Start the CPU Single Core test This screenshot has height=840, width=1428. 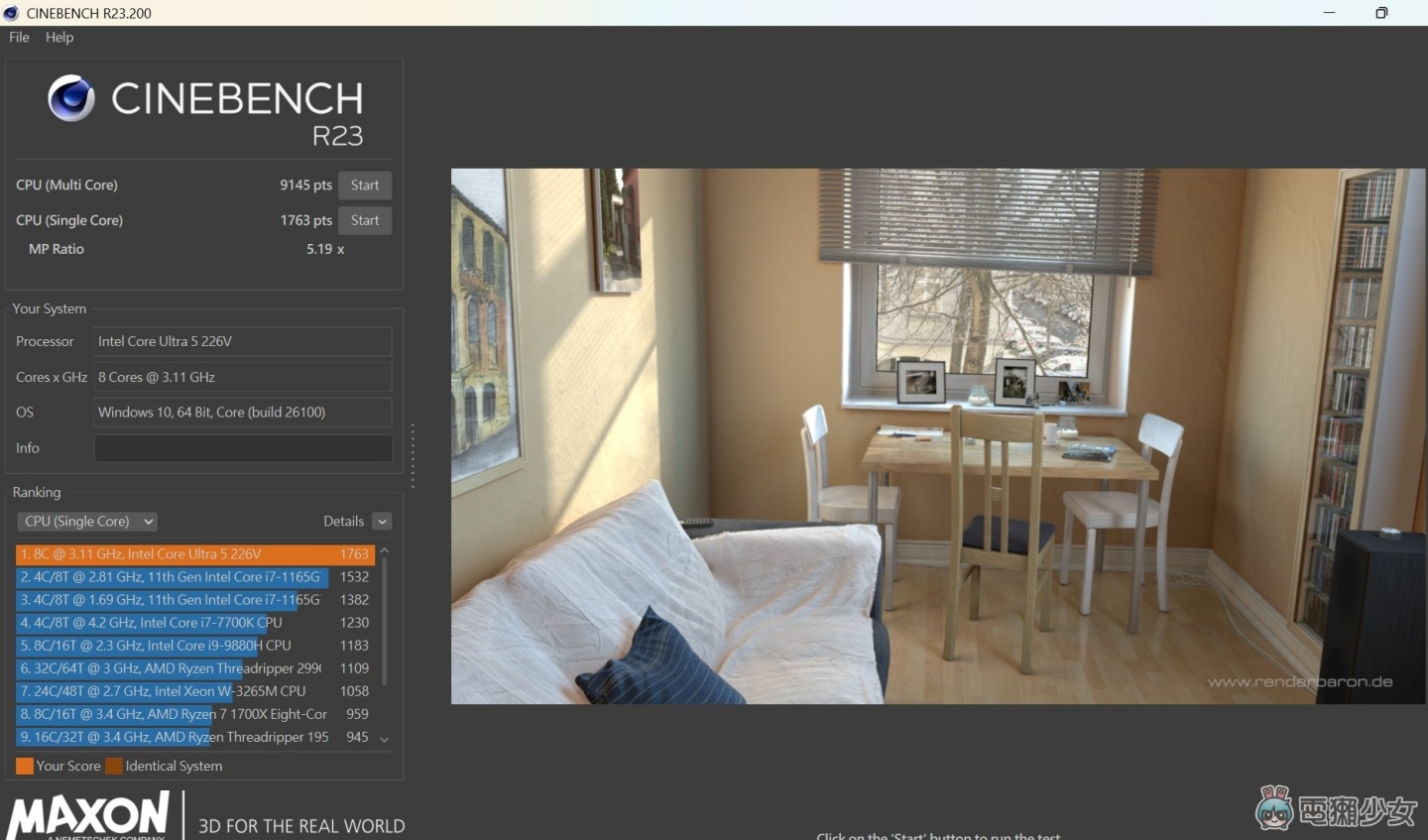click(x=365, y=220)
